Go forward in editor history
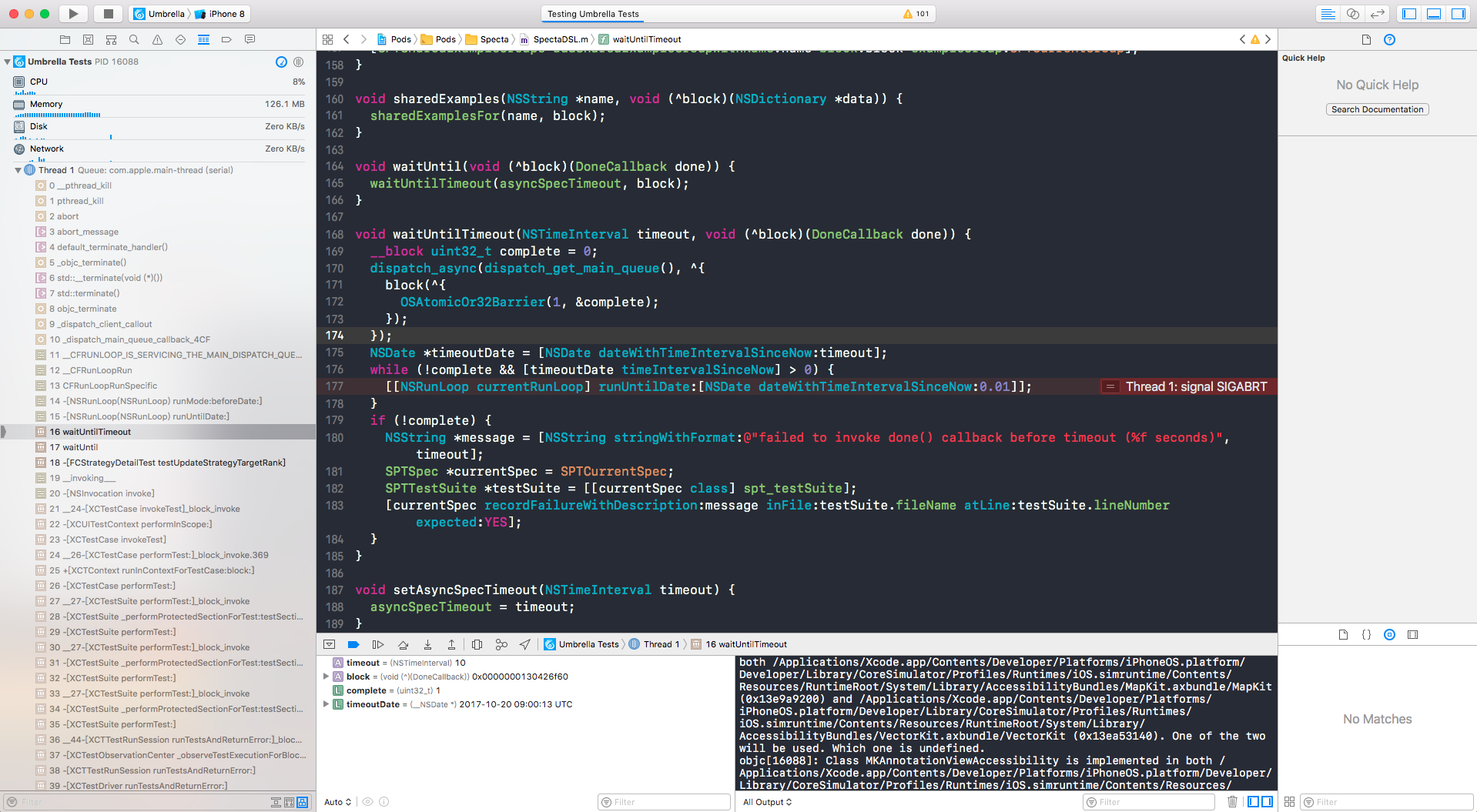Image resolution: width=1477 pixels, height=812 pixels. (363, 39)
